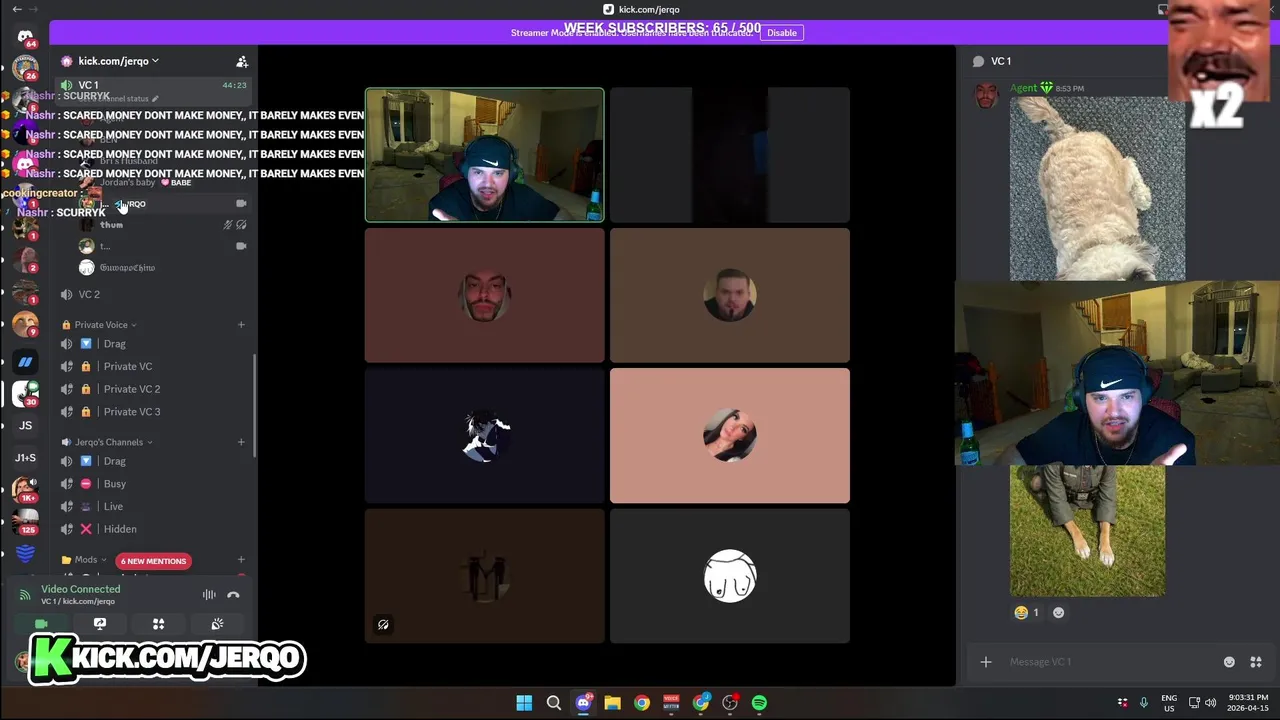1280x720 pixels.
Task: Open the taskbar volume control
Action: 1211,703
